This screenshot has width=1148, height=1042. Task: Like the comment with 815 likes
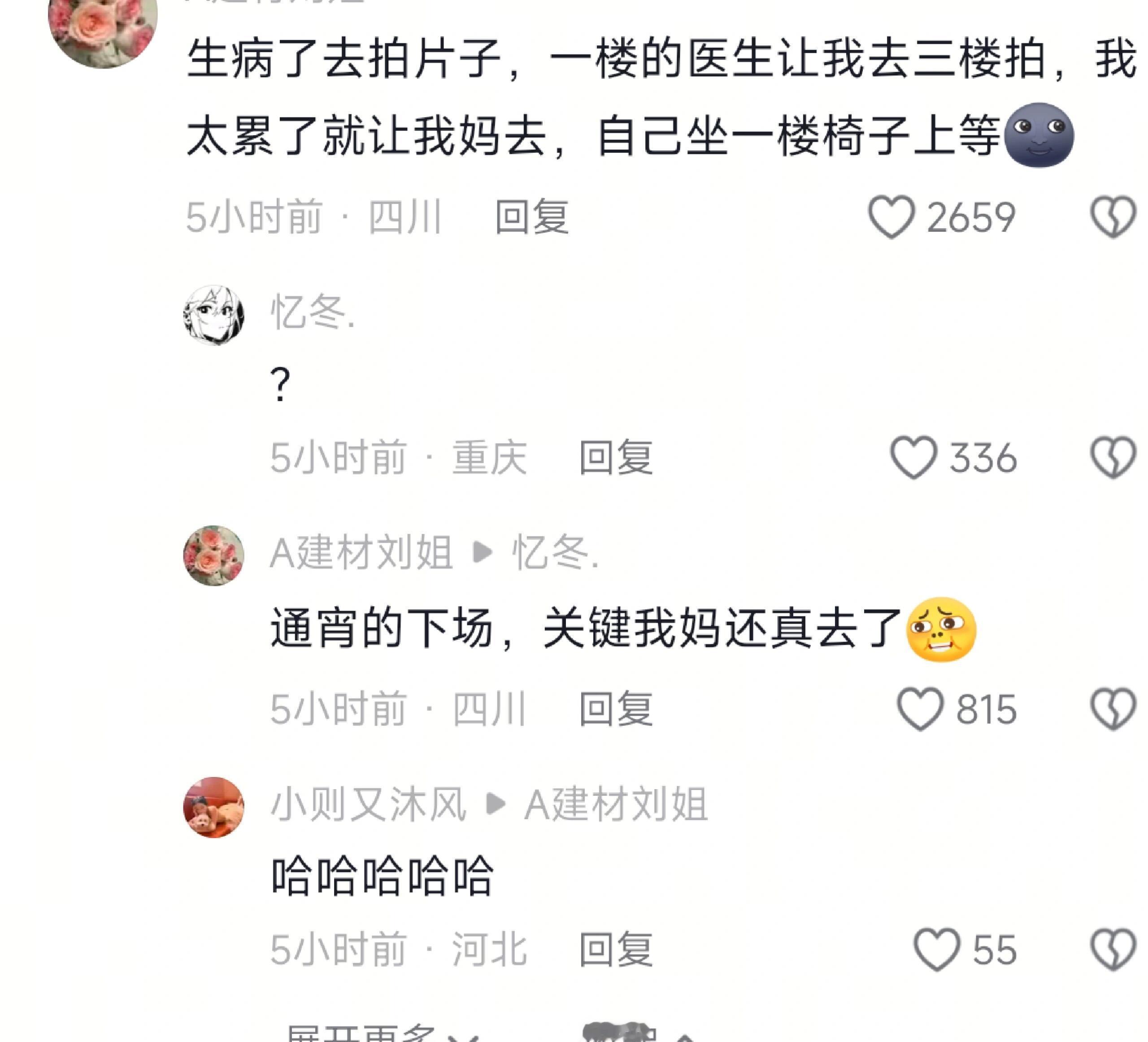pyautogui.click(x=920, y=709)
